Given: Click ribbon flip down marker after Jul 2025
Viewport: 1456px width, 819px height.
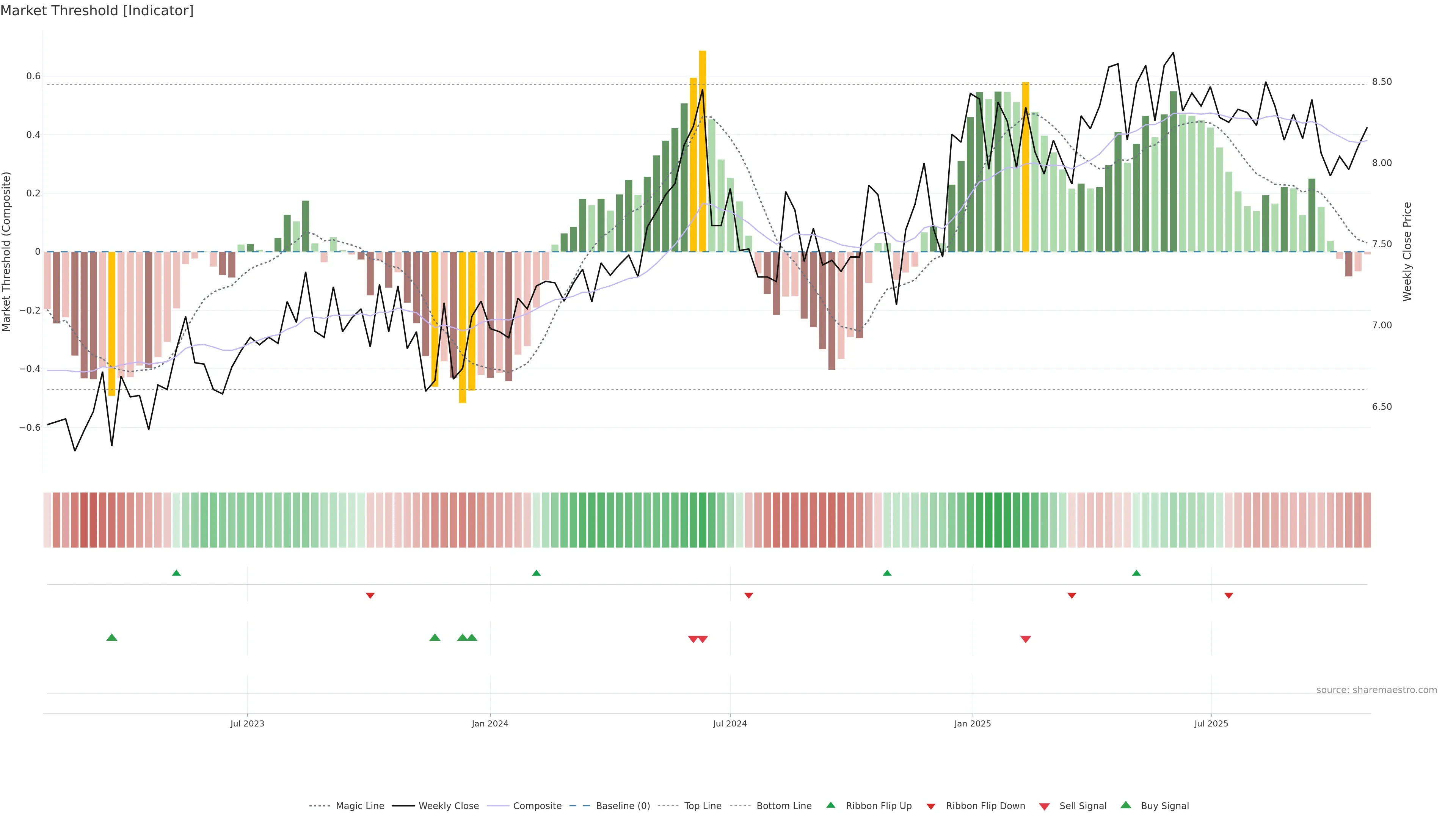Looking at the screenshot, I should coord(1228,596).
